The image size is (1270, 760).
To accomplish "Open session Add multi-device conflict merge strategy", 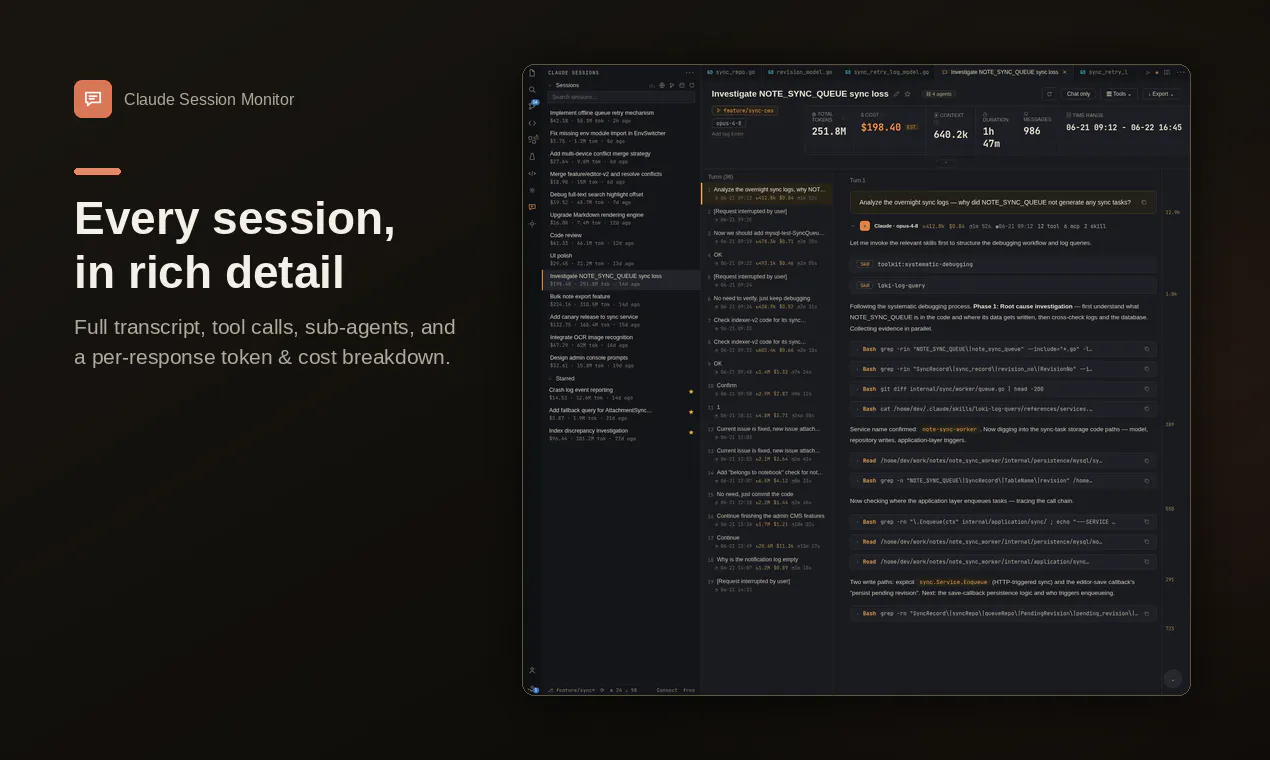I will (x=621, y=157).
